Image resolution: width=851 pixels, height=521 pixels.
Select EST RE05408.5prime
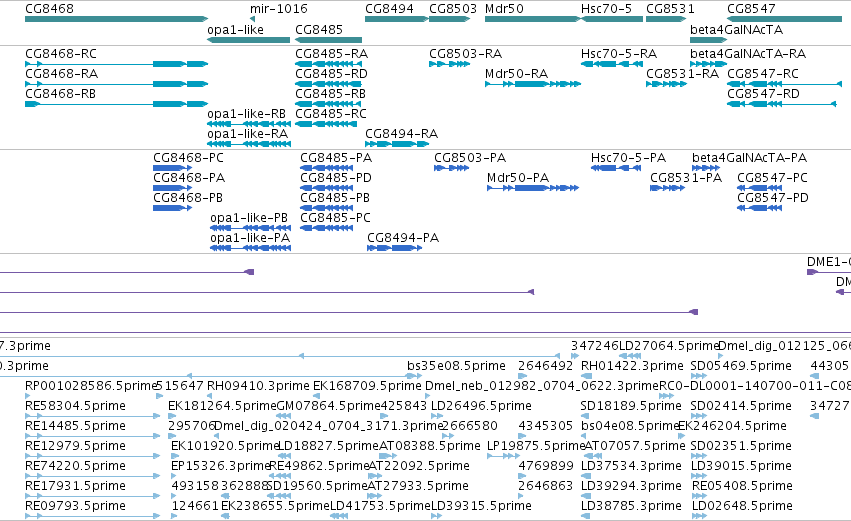pos(700,497)
